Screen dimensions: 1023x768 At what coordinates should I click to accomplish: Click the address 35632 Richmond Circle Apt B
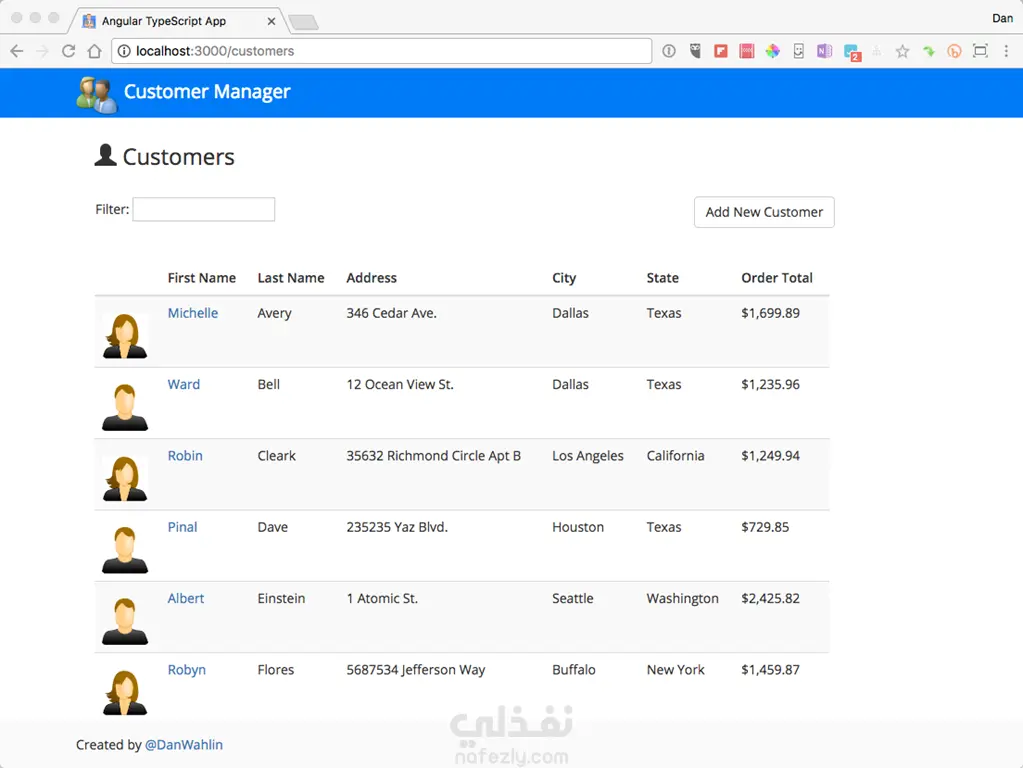pyautogui.click(x=433, y=455)
